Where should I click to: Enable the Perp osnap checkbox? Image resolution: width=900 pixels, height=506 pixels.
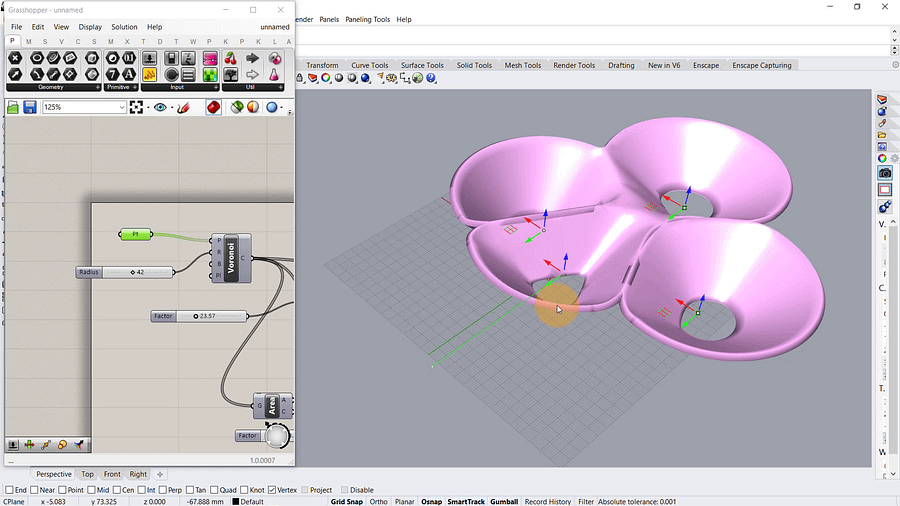162,490
